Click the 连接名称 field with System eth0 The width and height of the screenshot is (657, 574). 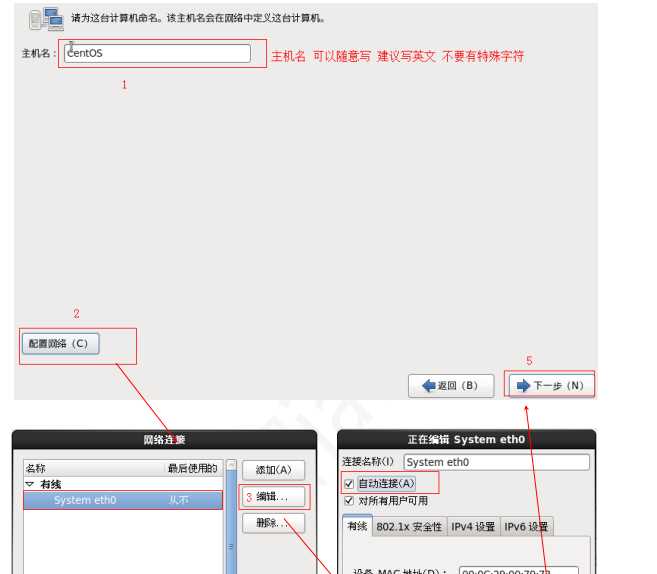497,462
